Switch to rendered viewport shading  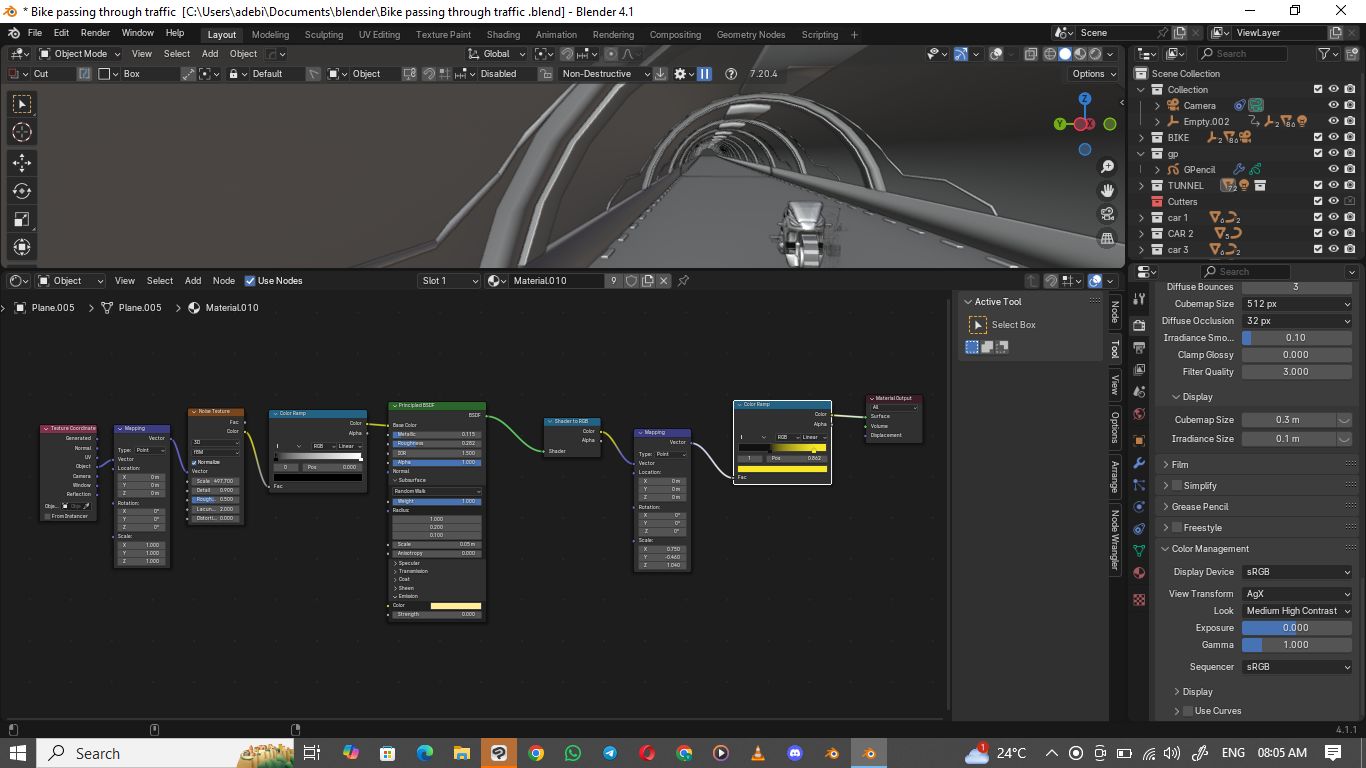pyautogui.click(x=1095, y=54)
